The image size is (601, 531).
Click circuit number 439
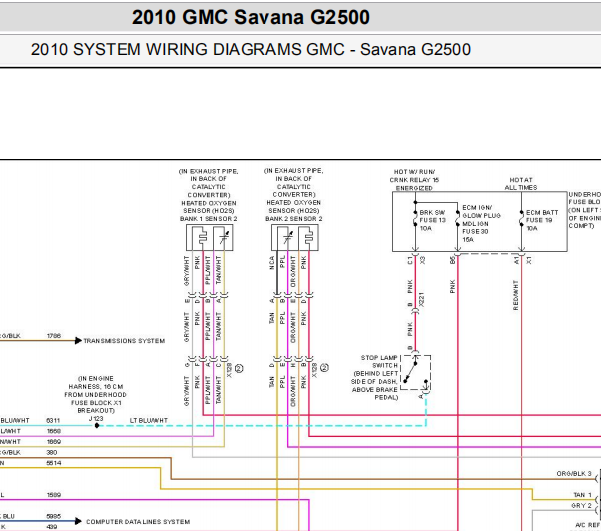tap(52, 527)
